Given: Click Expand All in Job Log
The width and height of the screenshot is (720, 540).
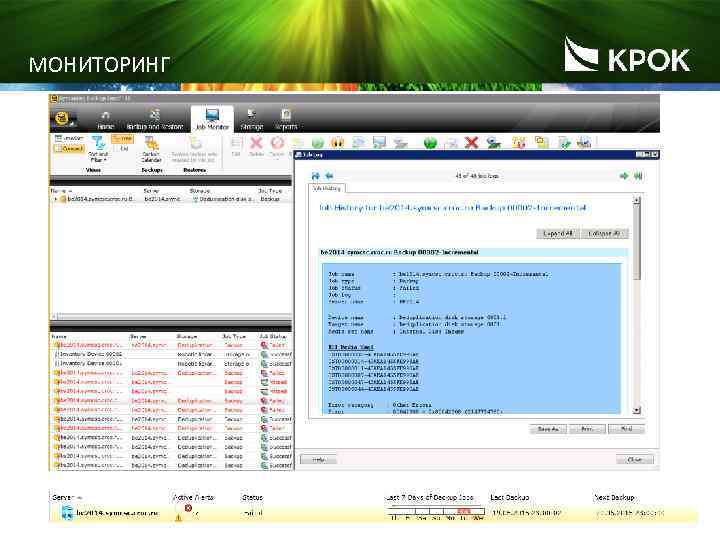Looking at the screenshot, I should click(x=558, y=233).
